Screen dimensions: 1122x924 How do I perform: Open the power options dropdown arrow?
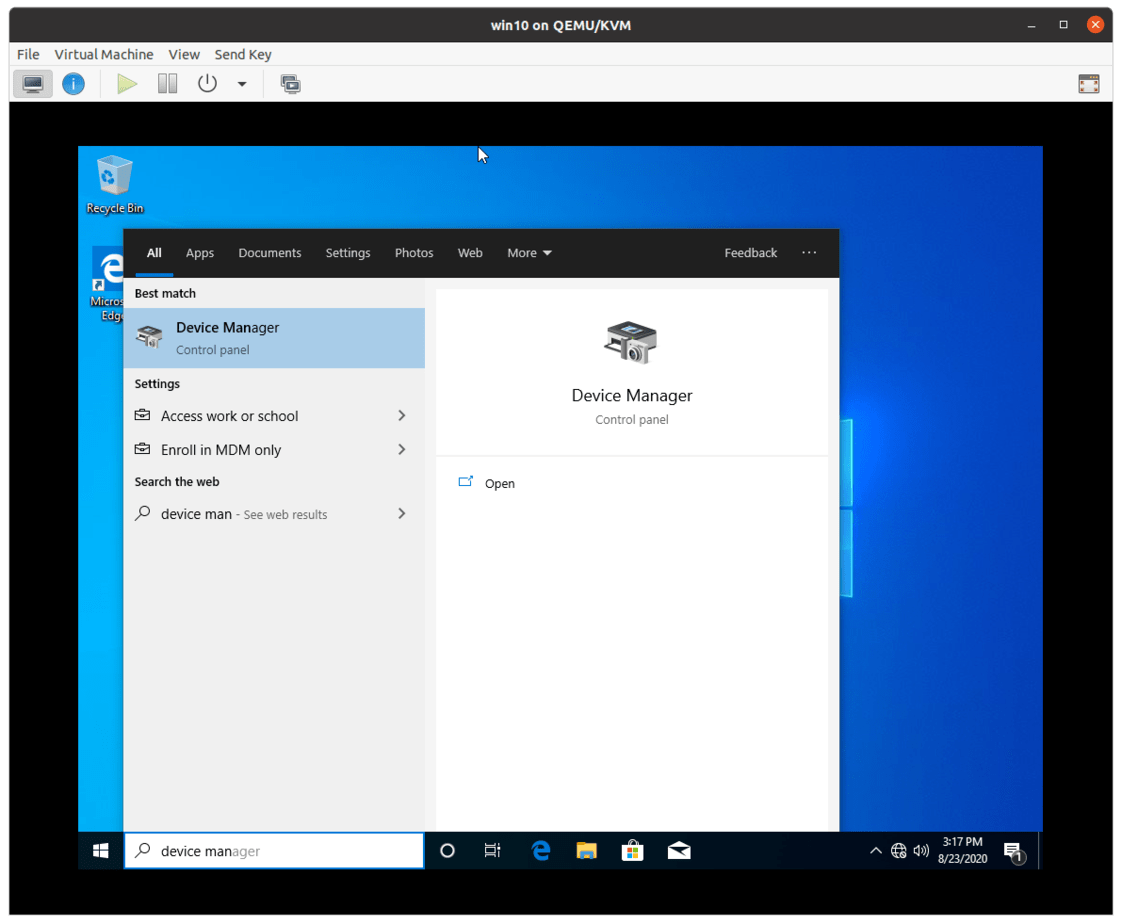[242, 84]
